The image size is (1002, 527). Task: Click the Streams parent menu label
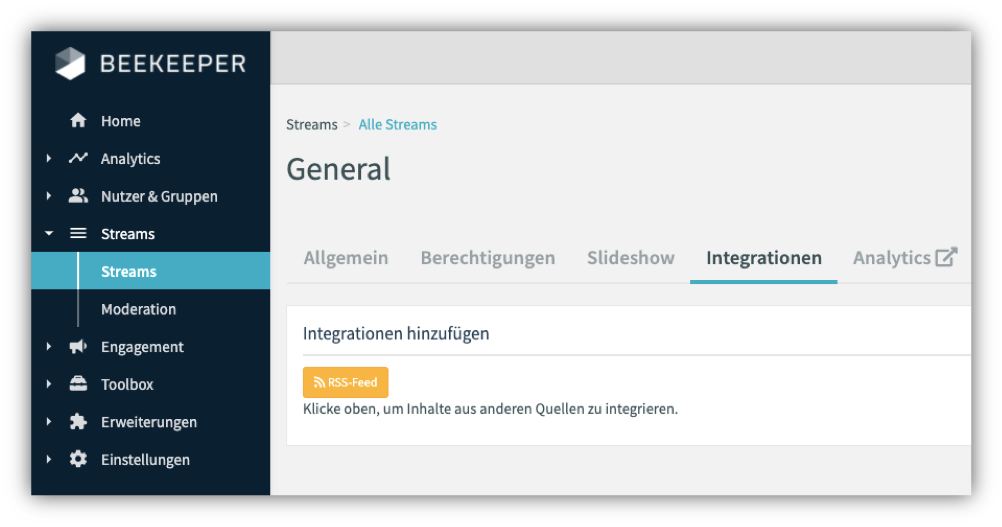click(x=128, y=234)
